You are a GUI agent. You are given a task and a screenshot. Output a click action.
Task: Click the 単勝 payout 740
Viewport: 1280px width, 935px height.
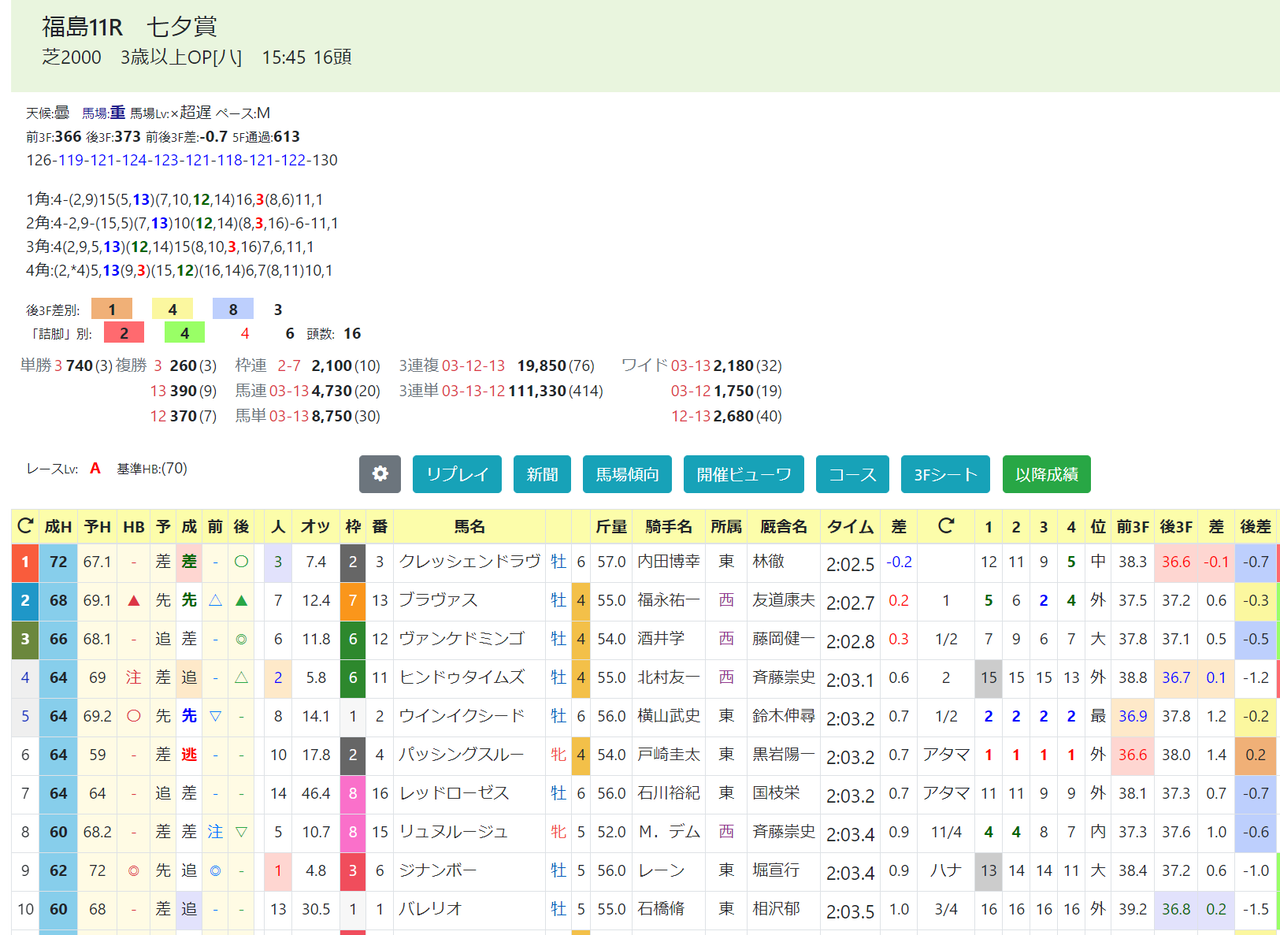[80, 365]
